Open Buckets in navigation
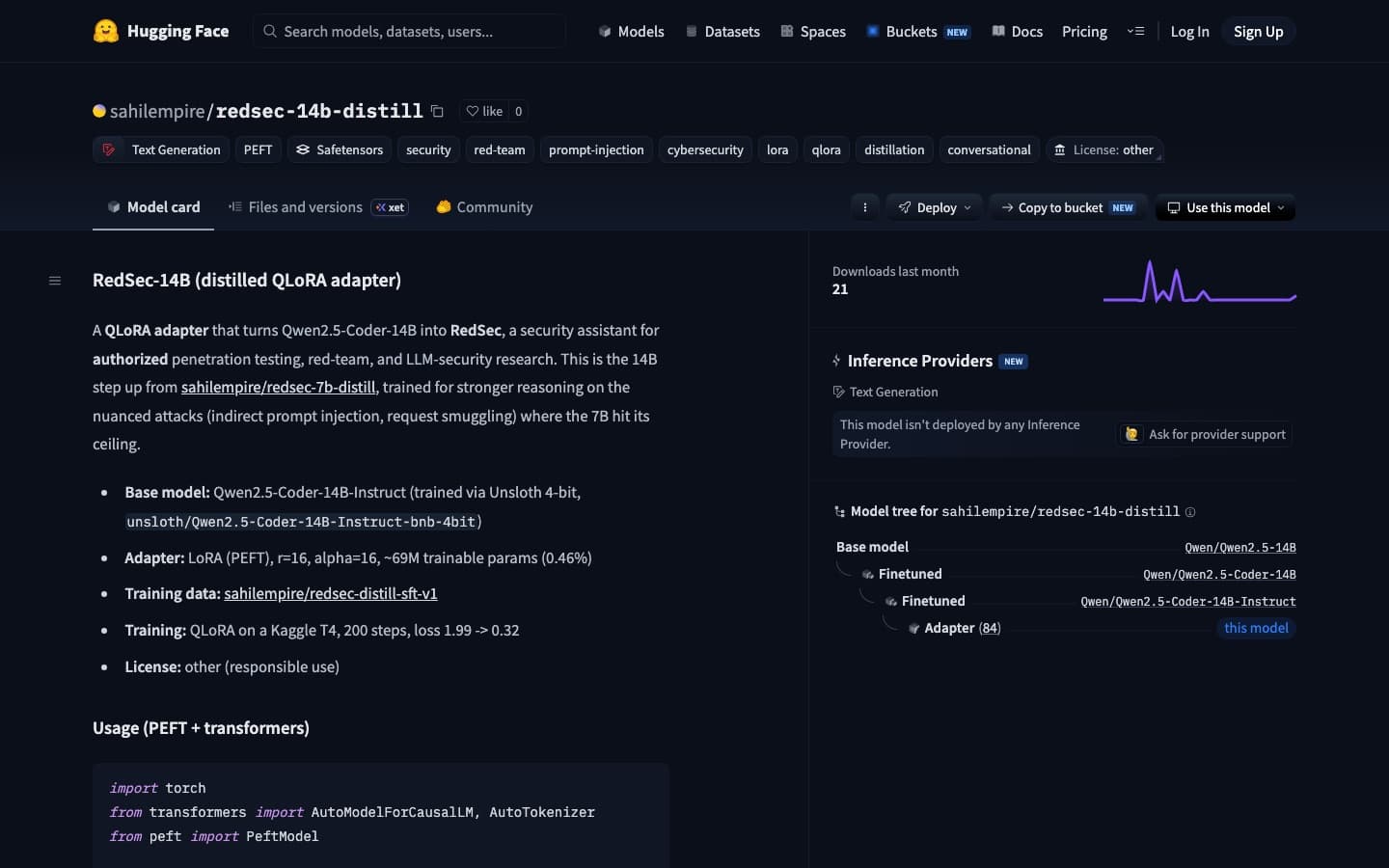The height and width of the screenshot is (868, 1389). point(918,31)
